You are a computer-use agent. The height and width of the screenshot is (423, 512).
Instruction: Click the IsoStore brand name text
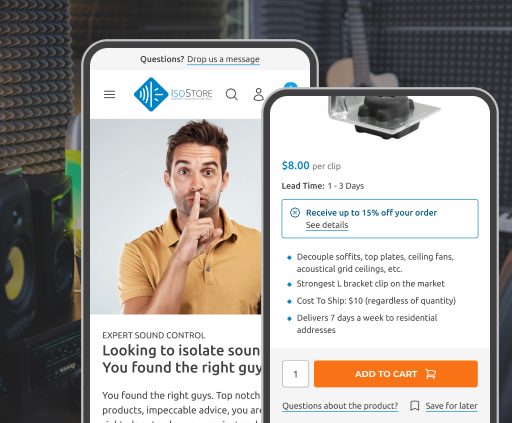(192, 94)
